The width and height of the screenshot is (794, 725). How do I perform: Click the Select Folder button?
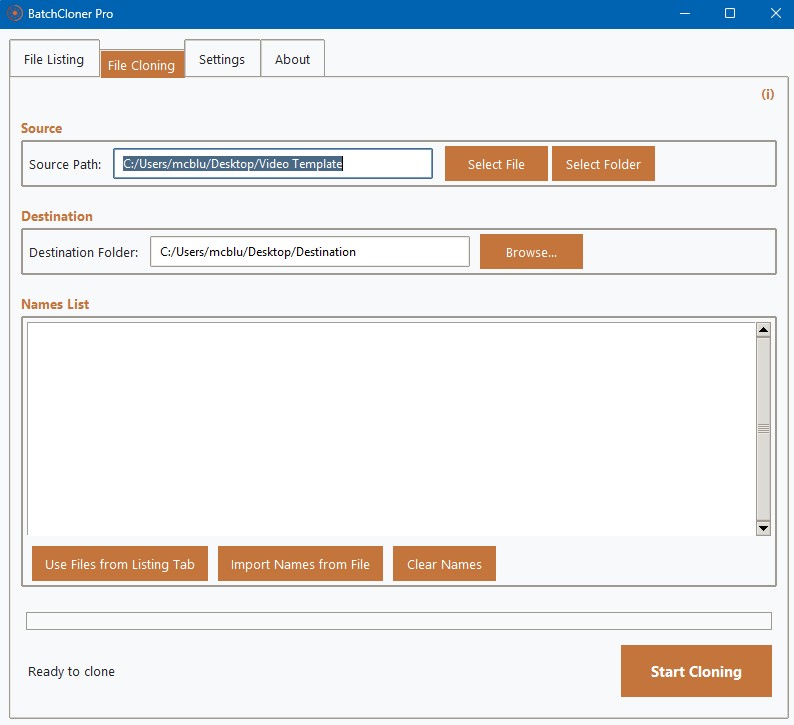tap(603, 164)
